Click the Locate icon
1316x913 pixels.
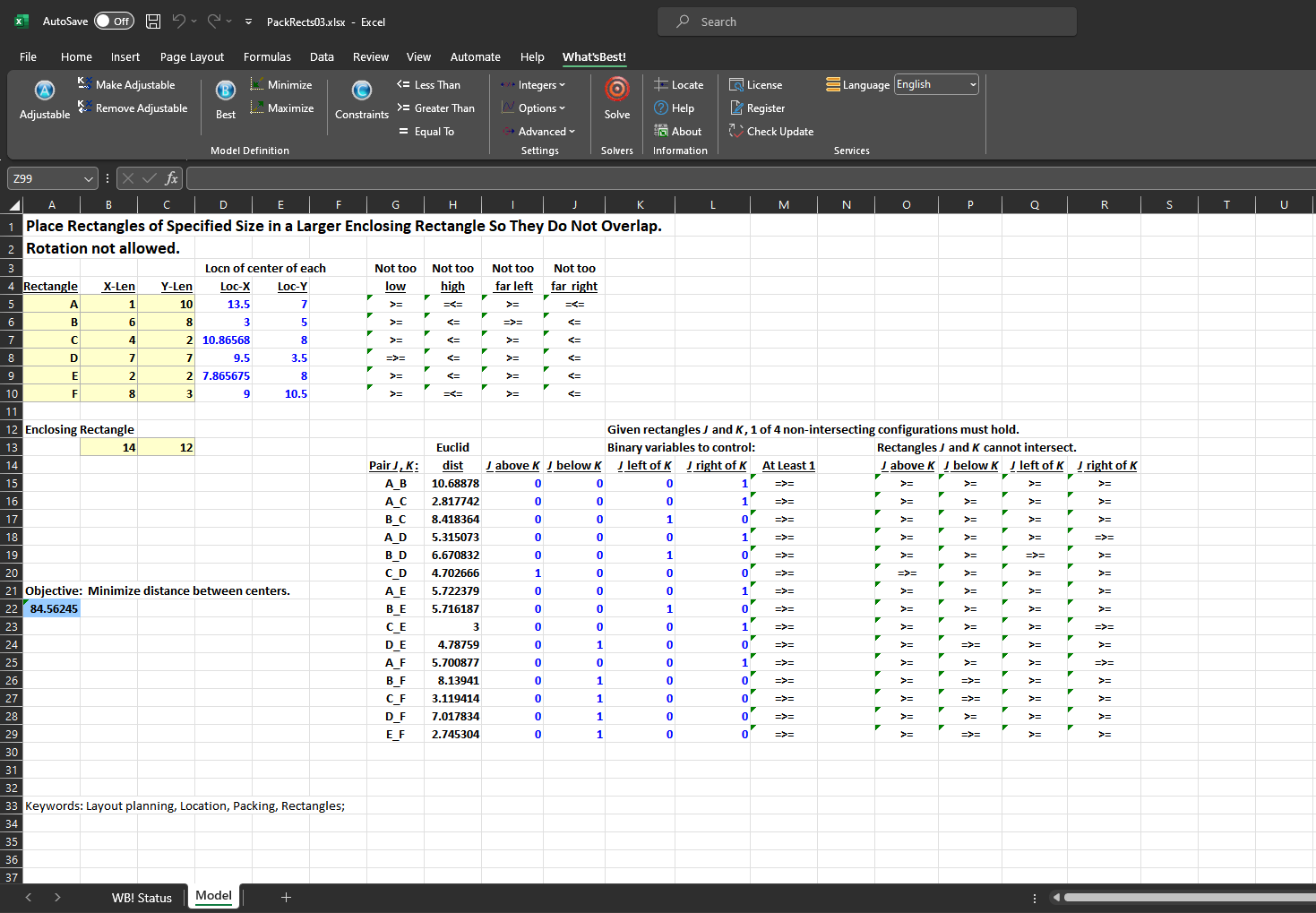pyautogui.click(x=661, y=85)
